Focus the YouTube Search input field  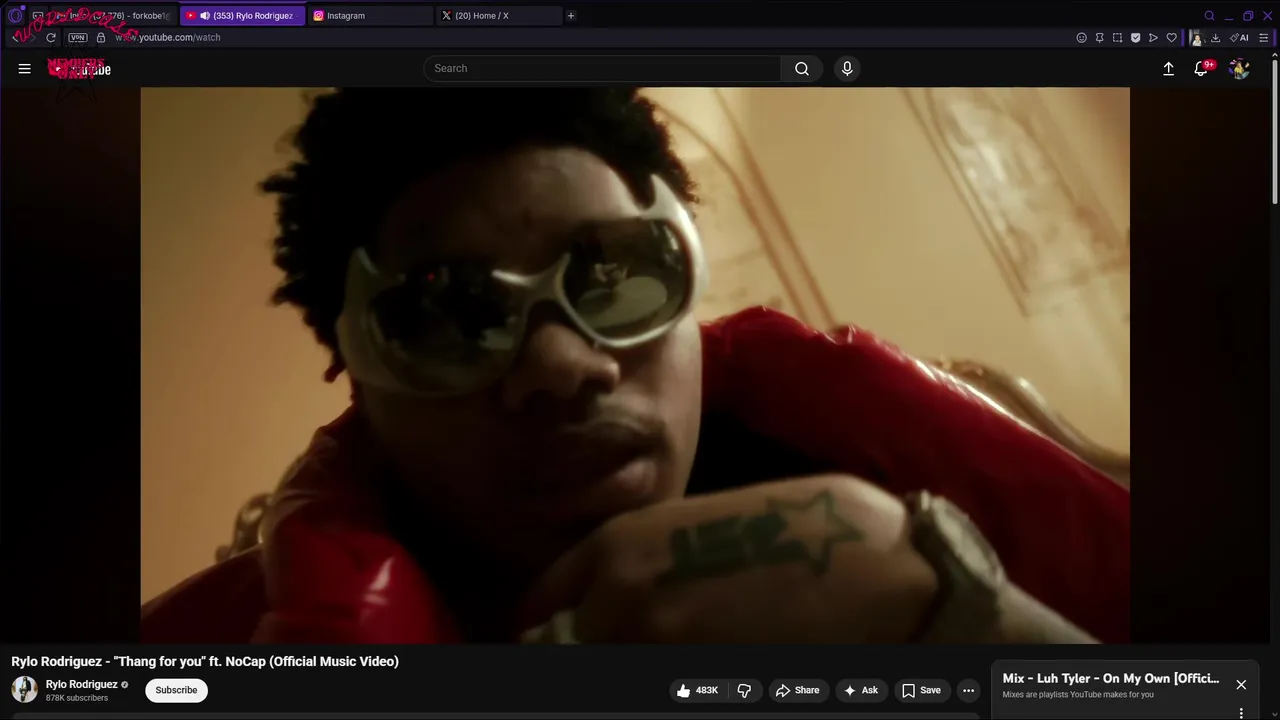[x=602, y=68]
